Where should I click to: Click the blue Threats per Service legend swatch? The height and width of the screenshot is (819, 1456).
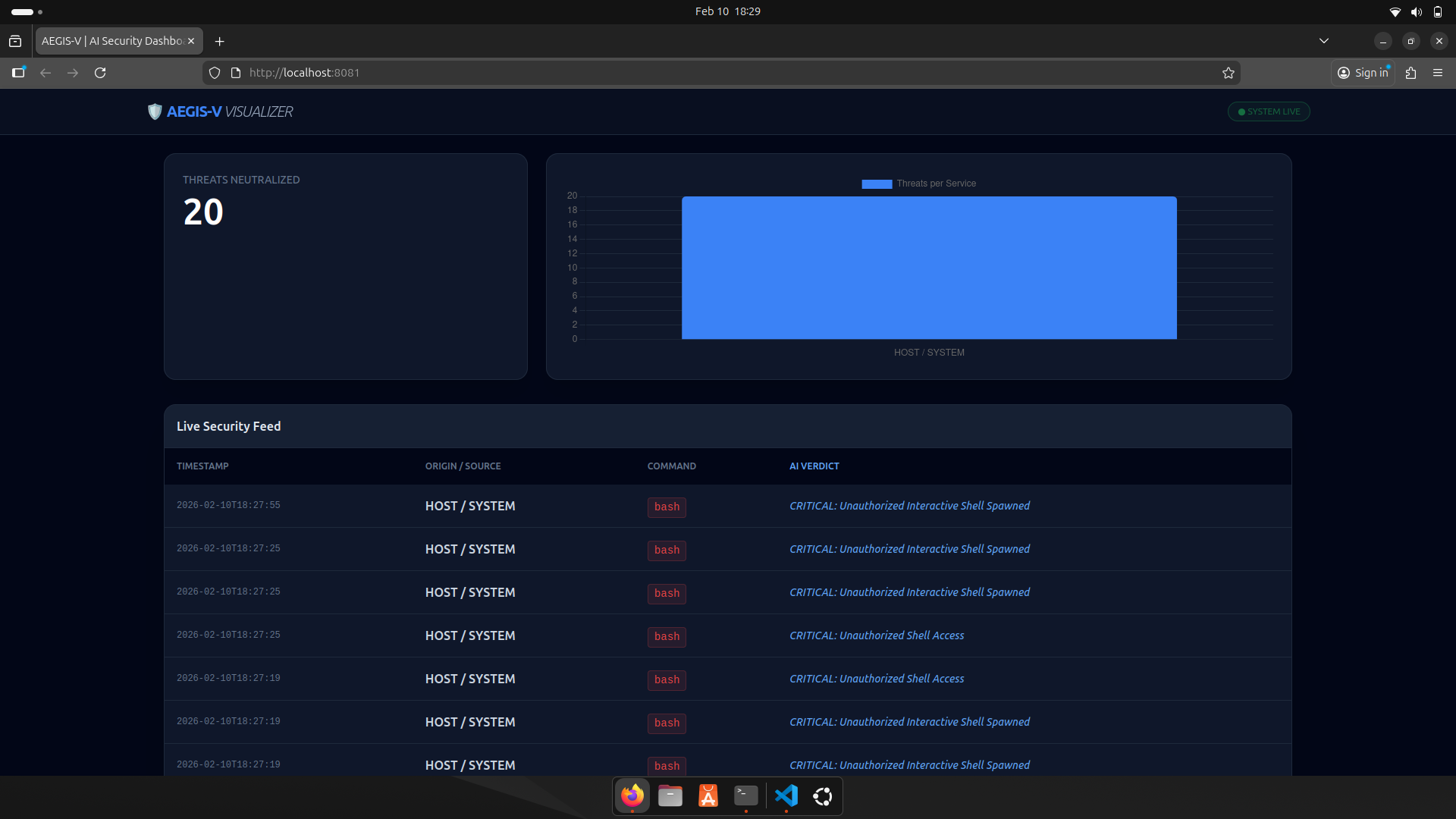pos(877,184)
